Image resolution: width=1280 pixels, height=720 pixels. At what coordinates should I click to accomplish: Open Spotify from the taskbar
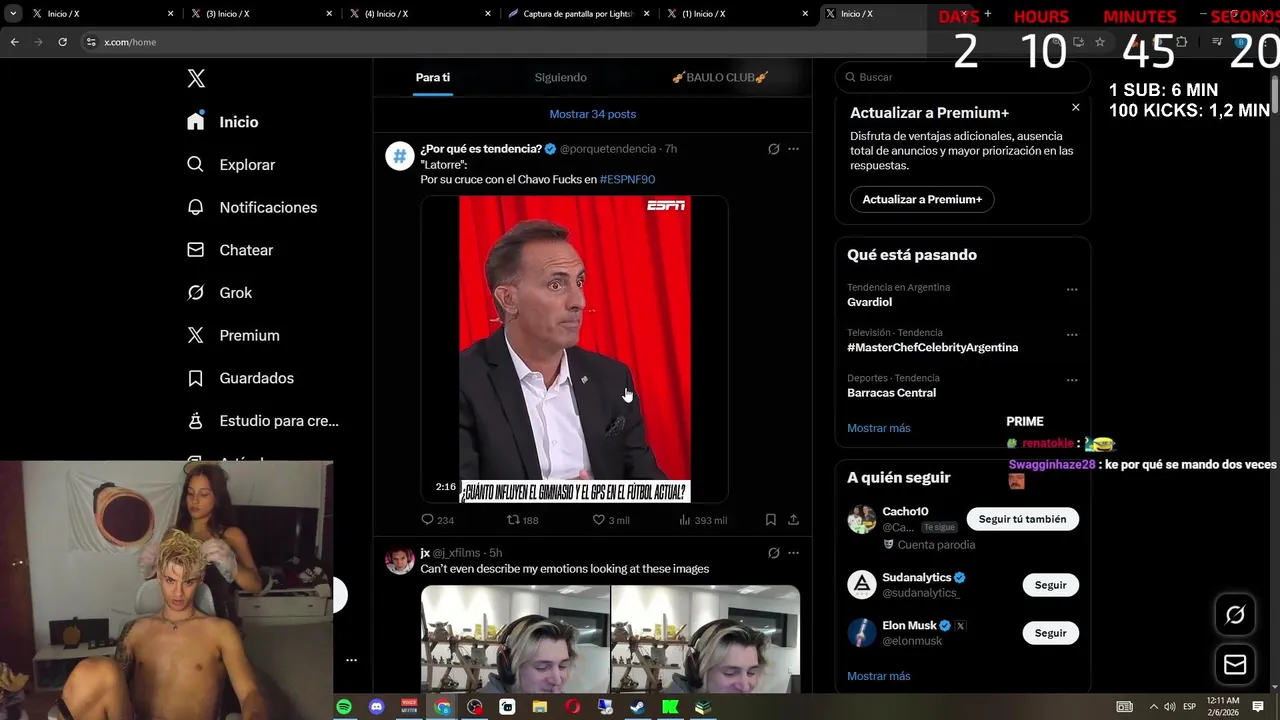pyautogui.click(x=344, y=707)
